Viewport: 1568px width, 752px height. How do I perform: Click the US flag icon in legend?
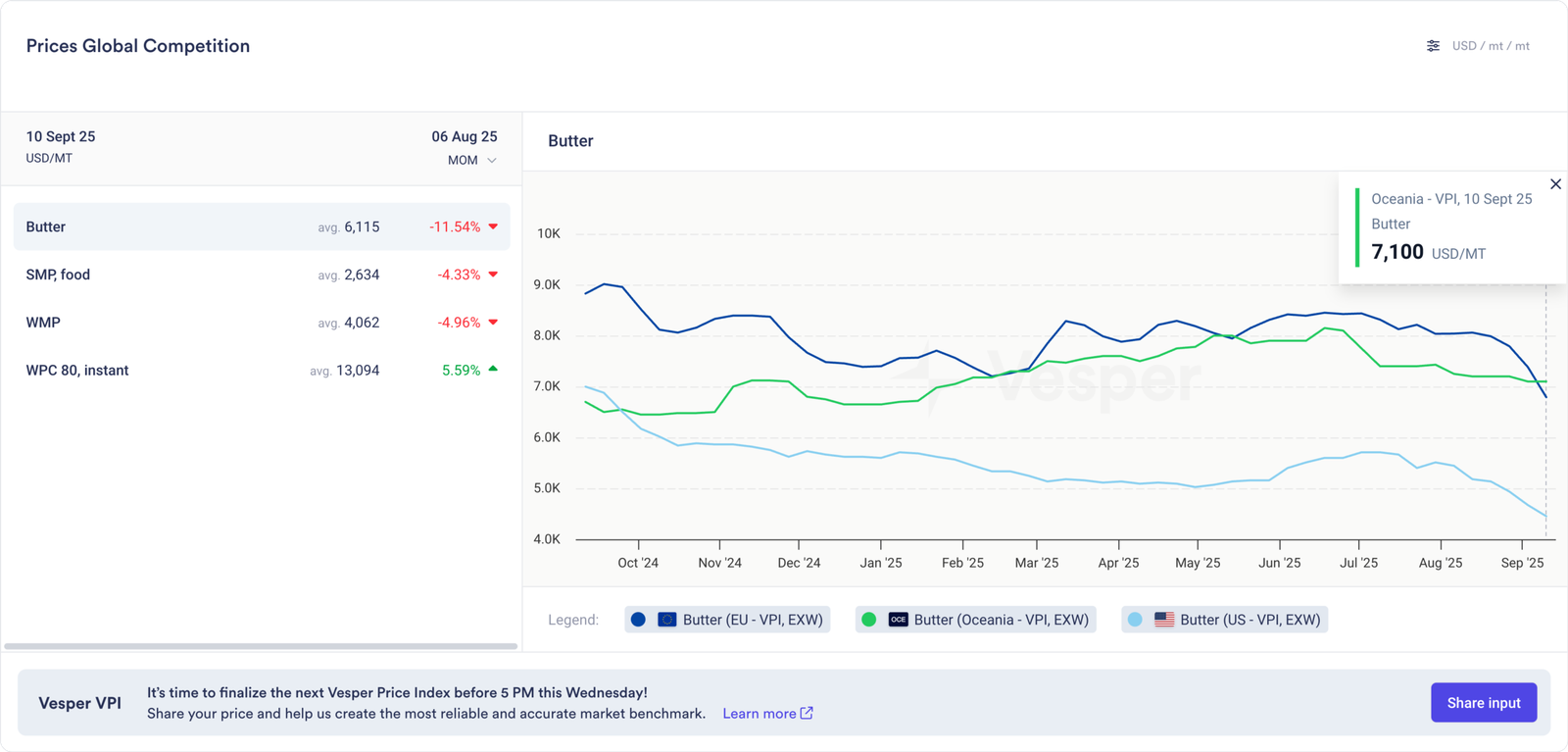[1164, 620]
